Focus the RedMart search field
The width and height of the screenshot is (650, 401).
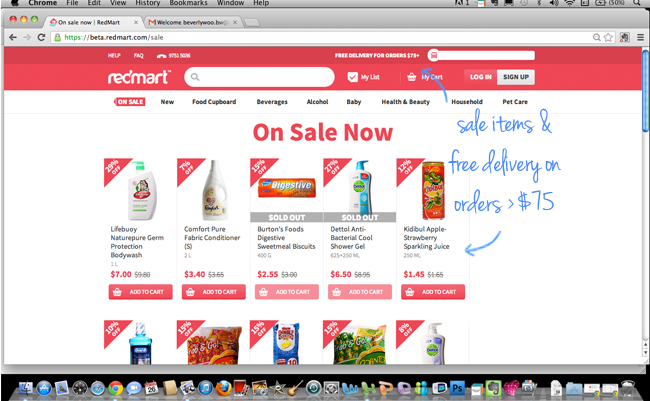pyautogui.click(x=260, y=77)
